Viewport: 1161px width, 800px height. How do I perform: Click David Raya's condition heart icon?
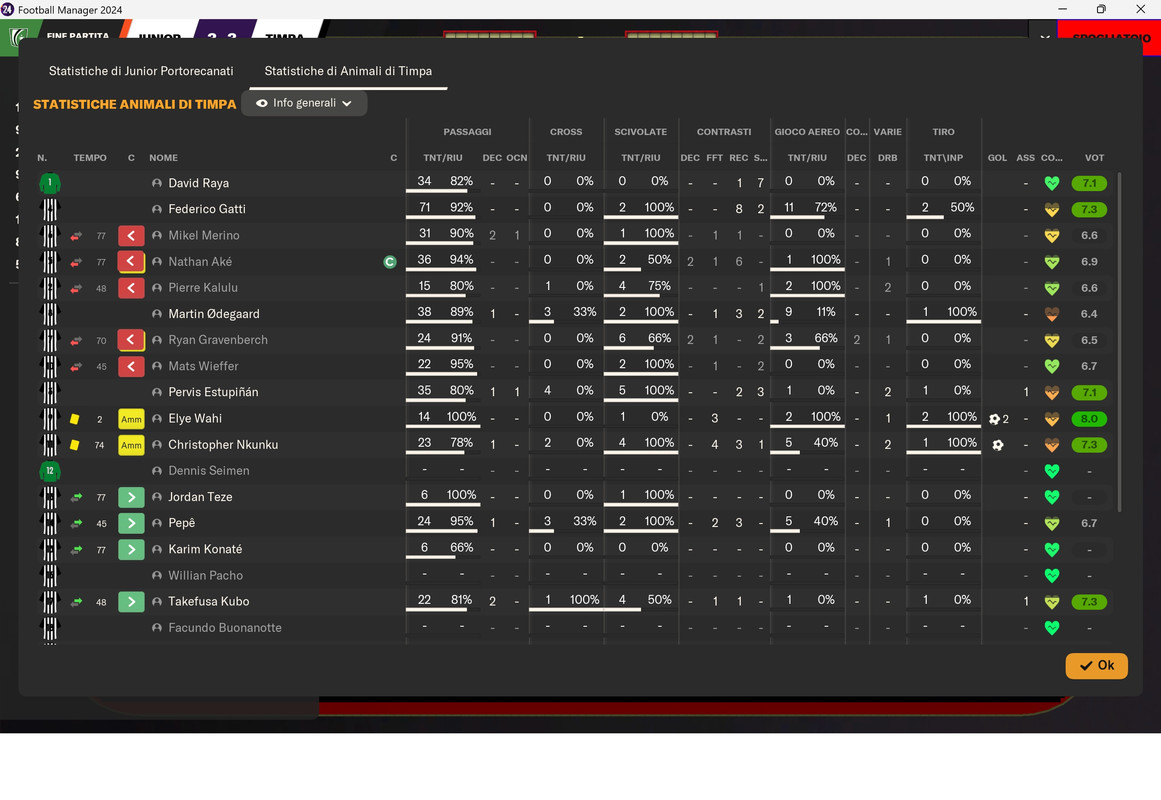(1051, 183)
